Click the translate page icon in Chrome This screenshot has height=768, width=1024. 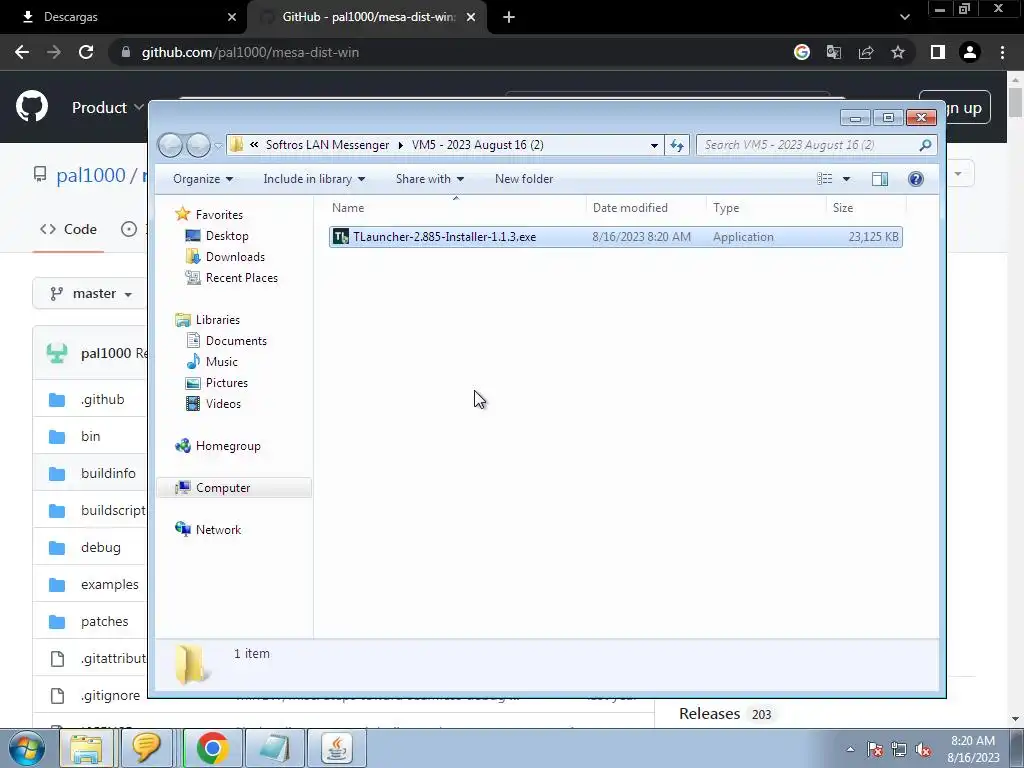(834, 52)
